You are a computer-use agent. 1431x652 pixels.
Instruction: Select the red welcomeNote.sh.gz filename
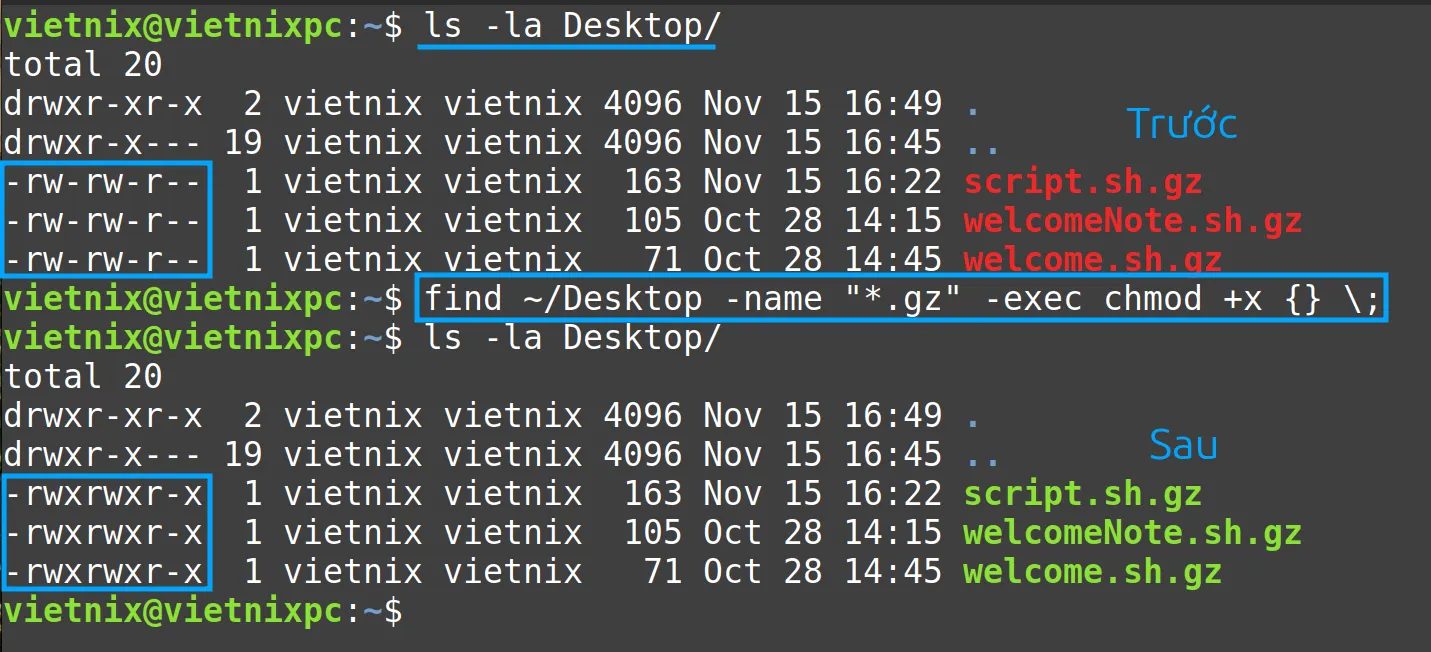coord(1132,221)
